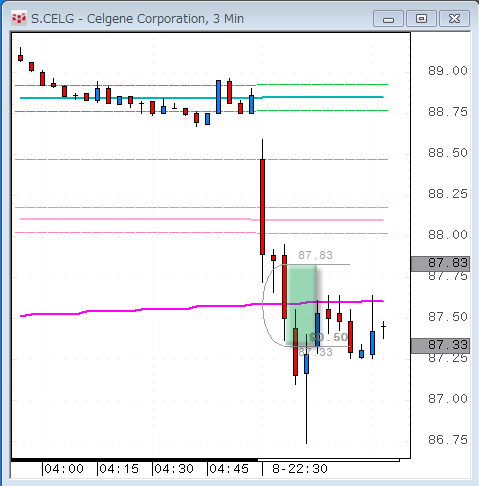
Task: Click the 87.00 price axis label
Action: (x=448, y=399)
